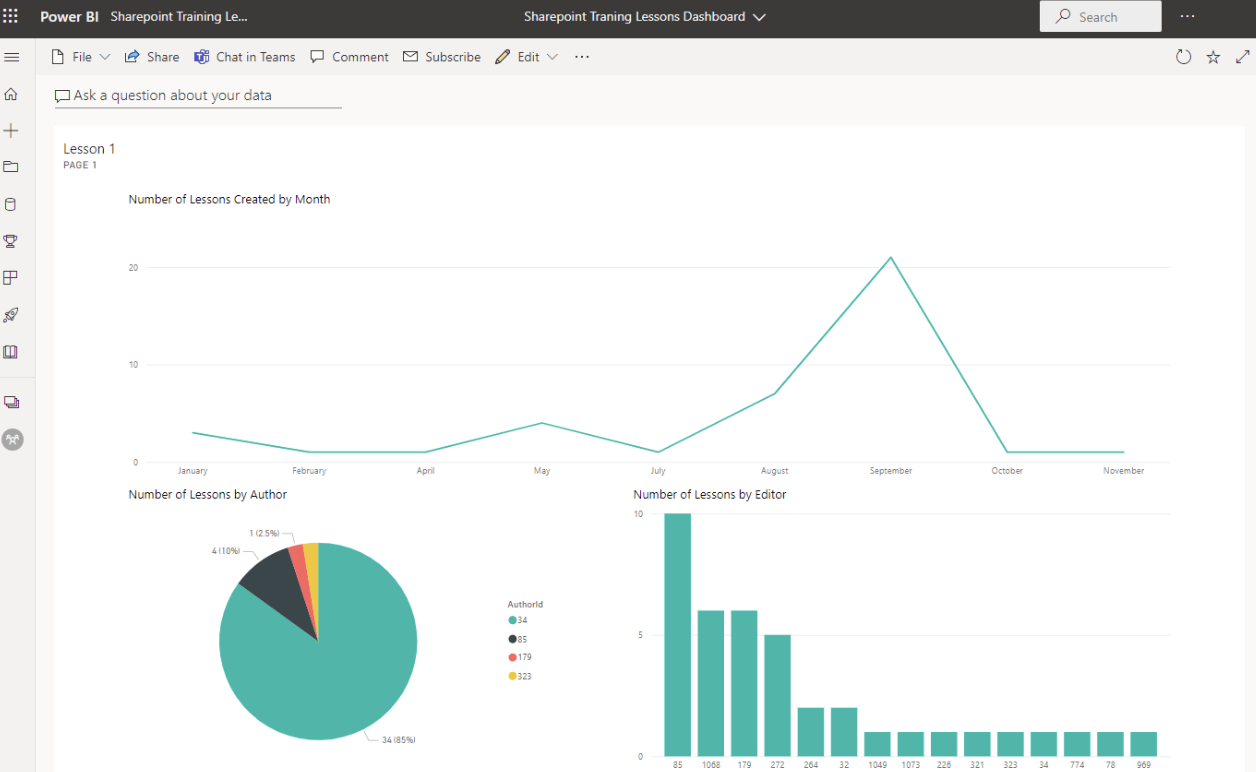Click 'Number of Lessons by Author' title
Image resolution: width=1256 pixels, height=772 pixels.
(x=207, y=494)
